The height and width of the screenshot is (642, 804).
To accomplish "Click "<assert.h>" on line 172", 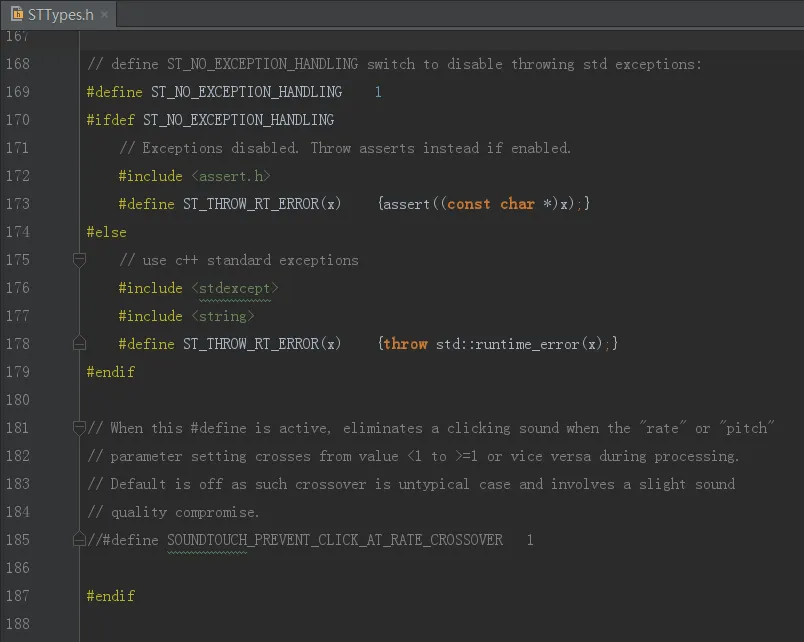I will coord(231,176).
